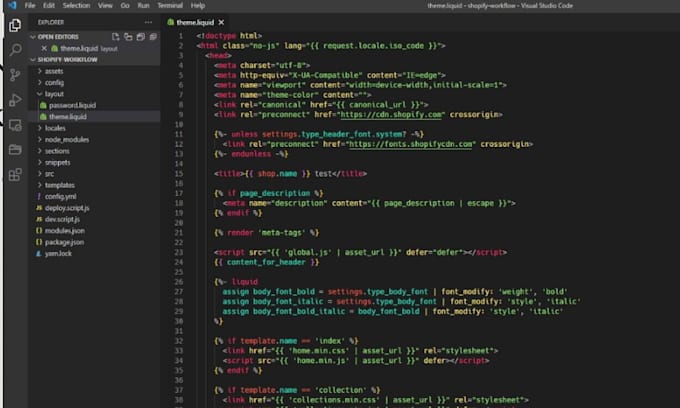Close the theme.liquid editor tab

(222, 22)
